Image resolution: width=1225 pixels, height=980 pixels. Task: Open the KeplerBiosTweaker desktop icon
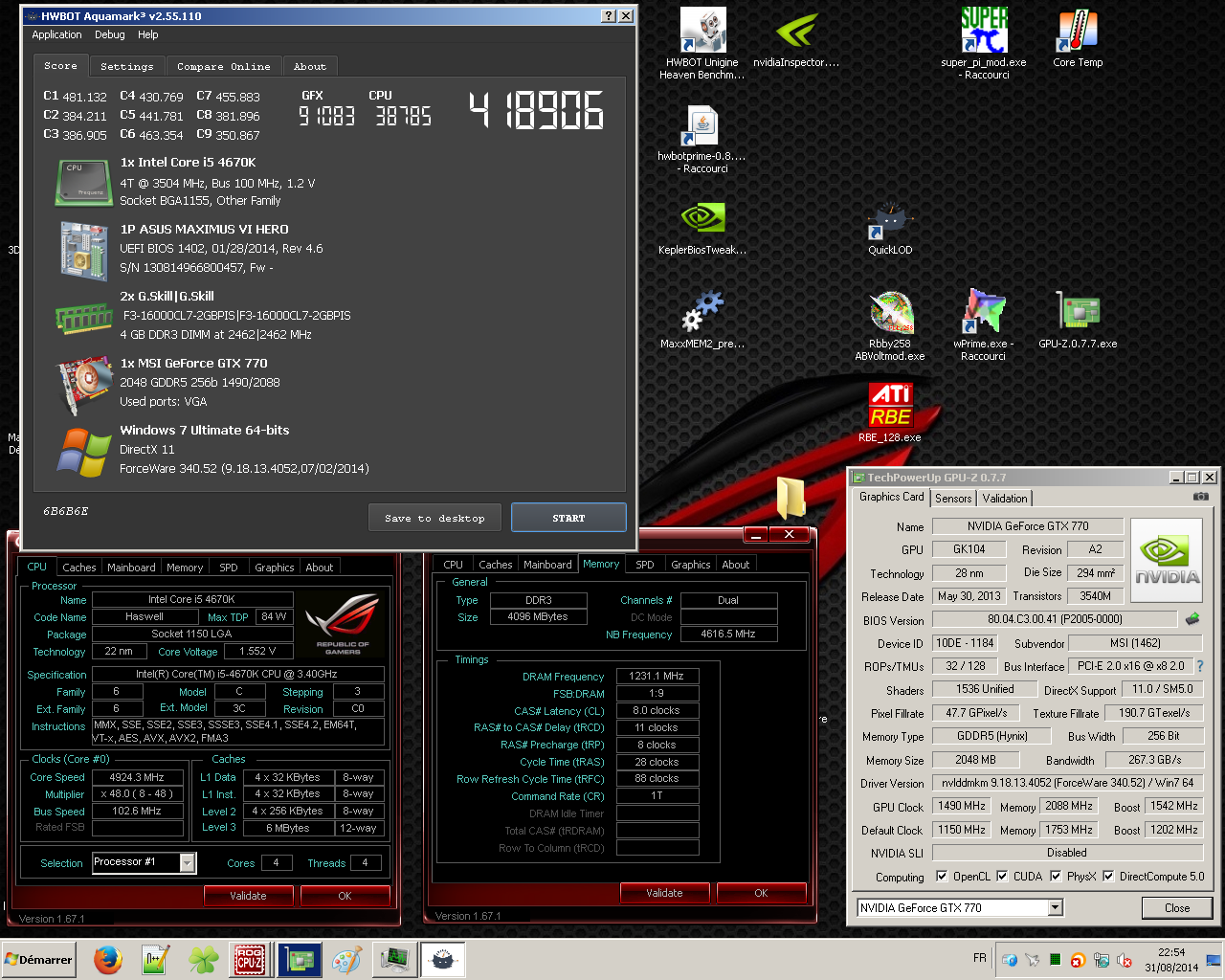[702, 227]
